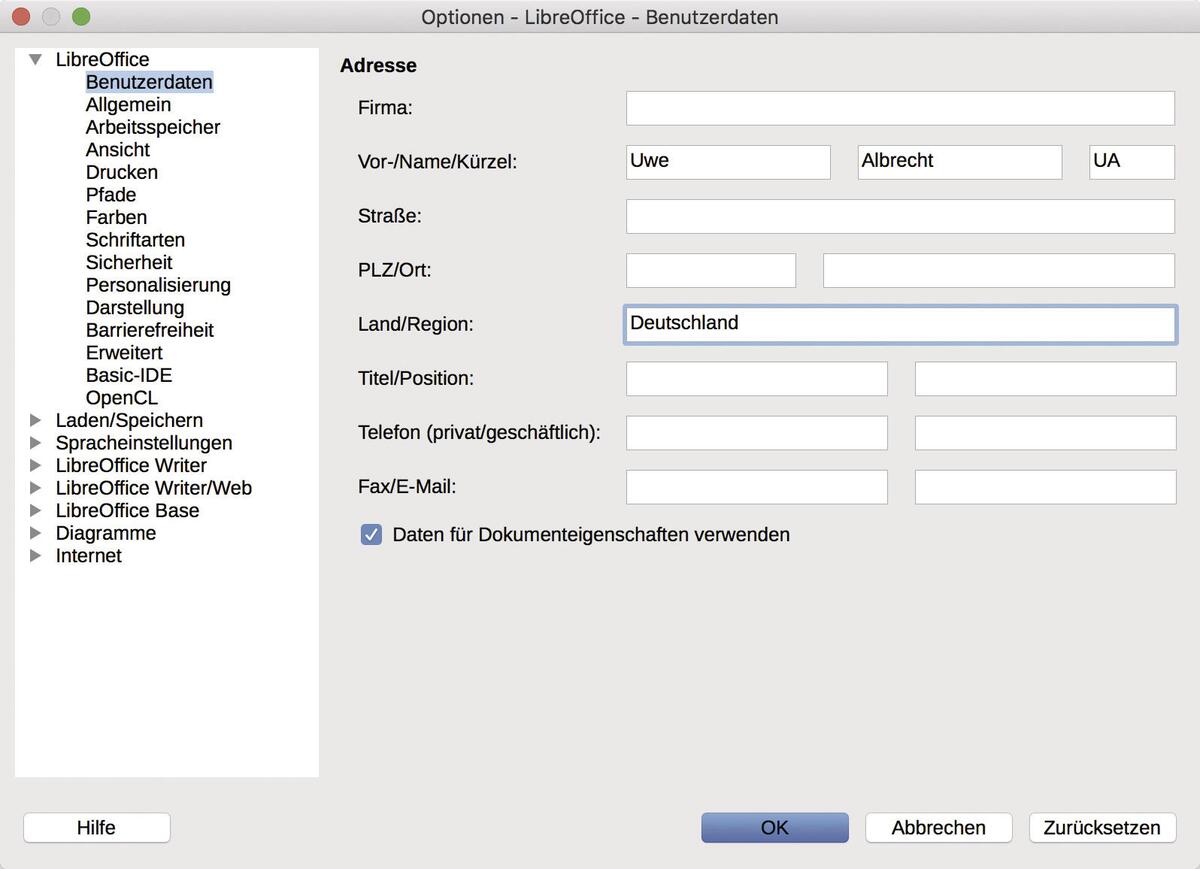Click the first name field containing Uwe

coord(728,162)
